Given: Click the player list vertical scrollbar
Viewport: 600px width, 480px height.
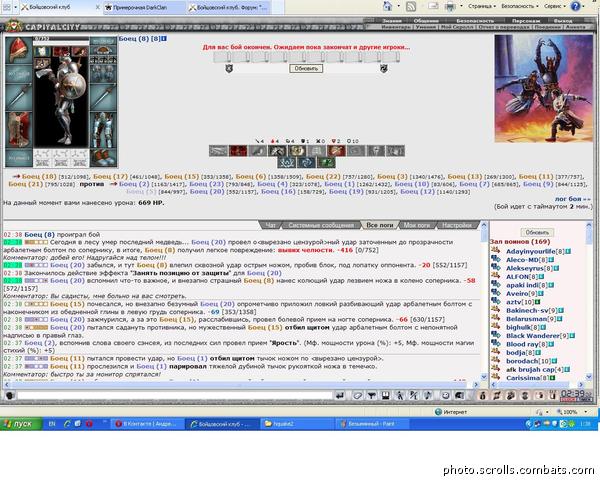Looking at the screenshot, I should [589, 301].
